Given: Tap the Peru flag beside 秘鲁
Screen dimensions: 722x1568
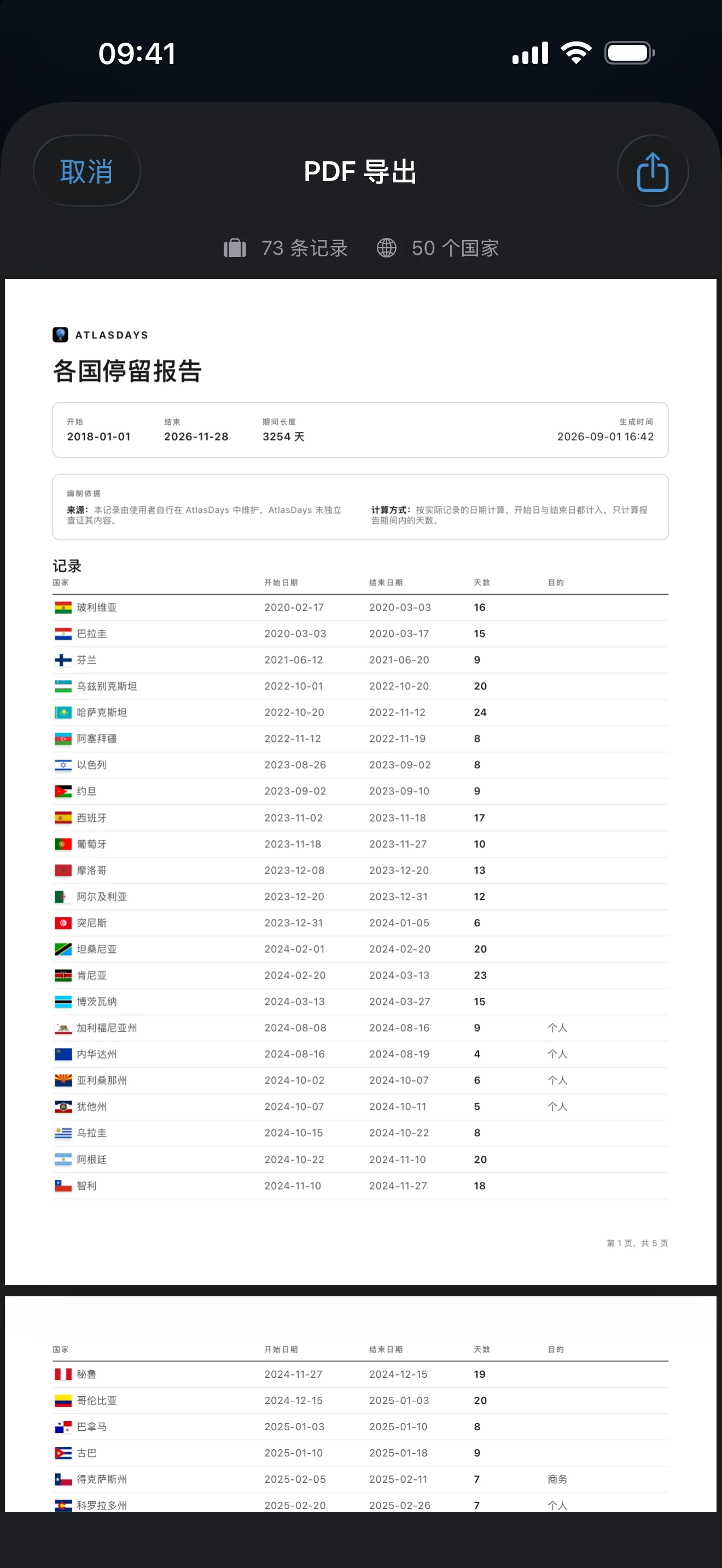Looking at the screenshot, I should pyautogui.click(x=63, y=1374).
